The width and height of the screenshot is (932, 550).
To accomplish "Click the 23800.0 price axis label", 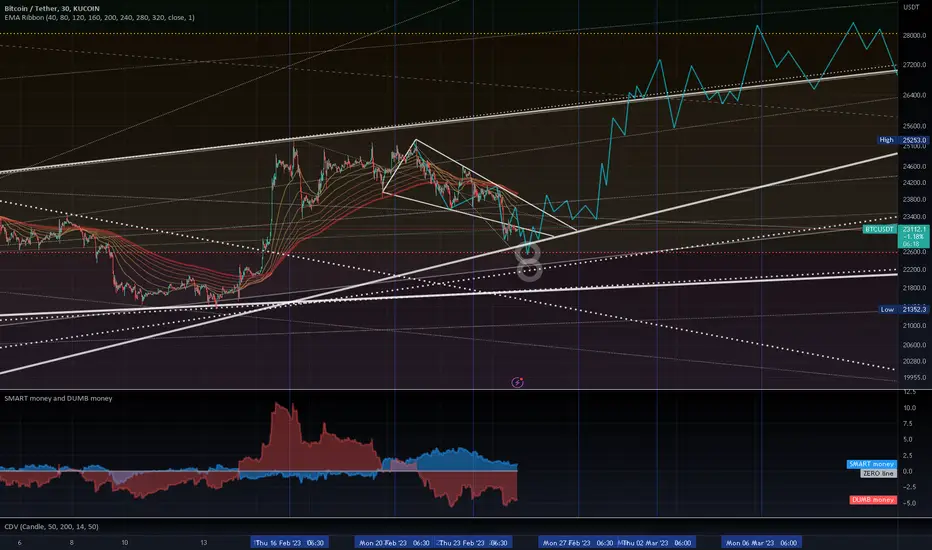I will pyautogui.click(x=914, y=200).
